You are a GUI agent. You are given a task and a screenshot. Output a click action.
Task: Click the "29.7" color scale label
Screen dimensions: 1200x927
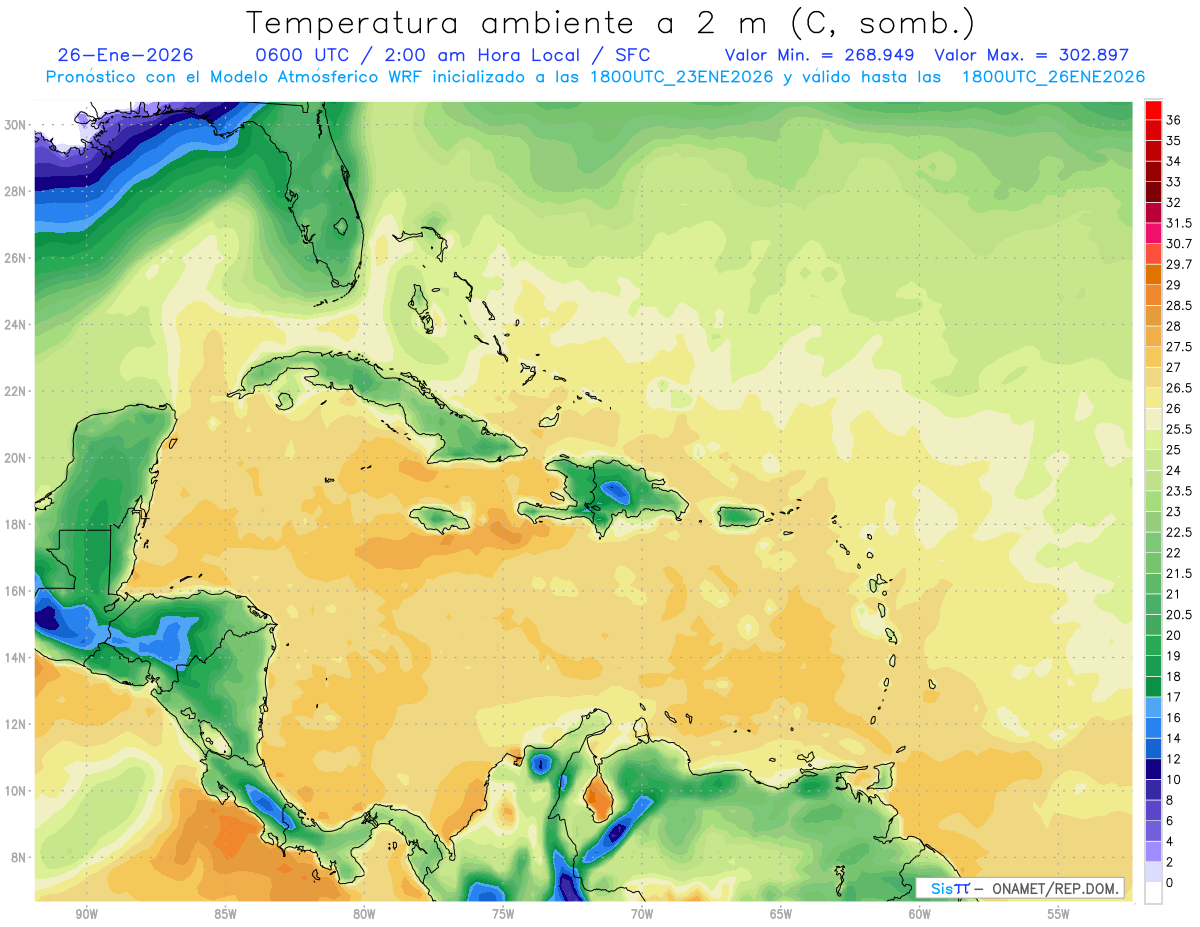click(x=1179, y=265)
